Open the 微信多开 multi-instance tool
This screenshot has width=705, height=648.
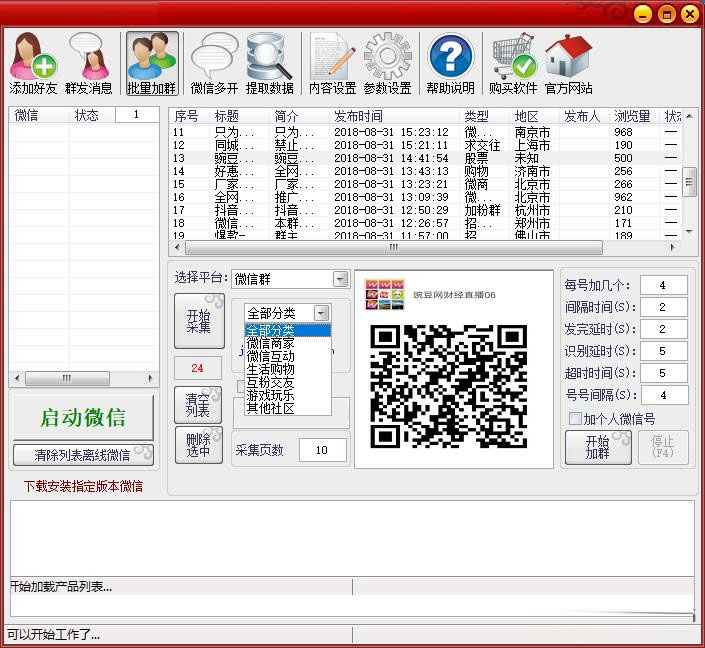(214, 63)
